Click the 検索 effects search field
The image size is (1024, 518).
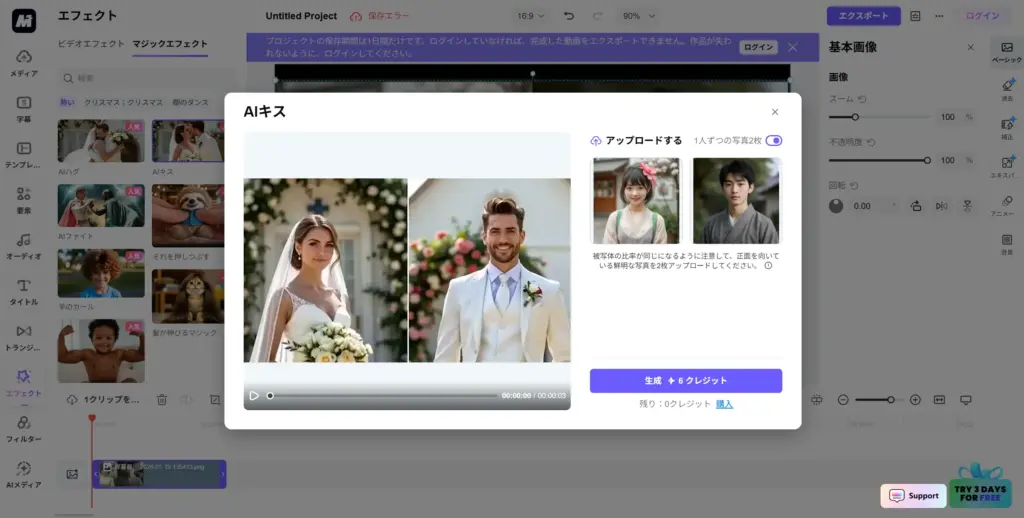click(x=146, y=78)
